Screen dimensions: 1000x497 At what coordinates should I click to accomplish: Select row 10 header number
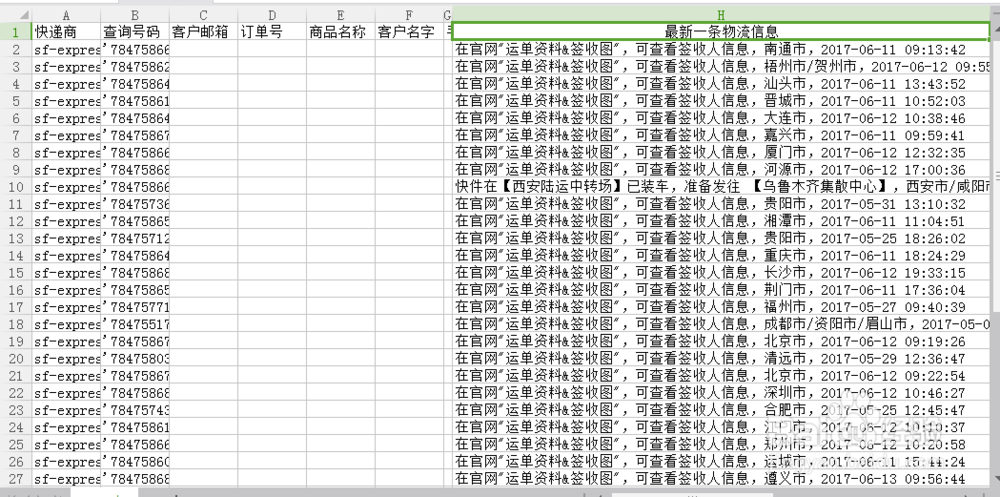click(16, 187)
